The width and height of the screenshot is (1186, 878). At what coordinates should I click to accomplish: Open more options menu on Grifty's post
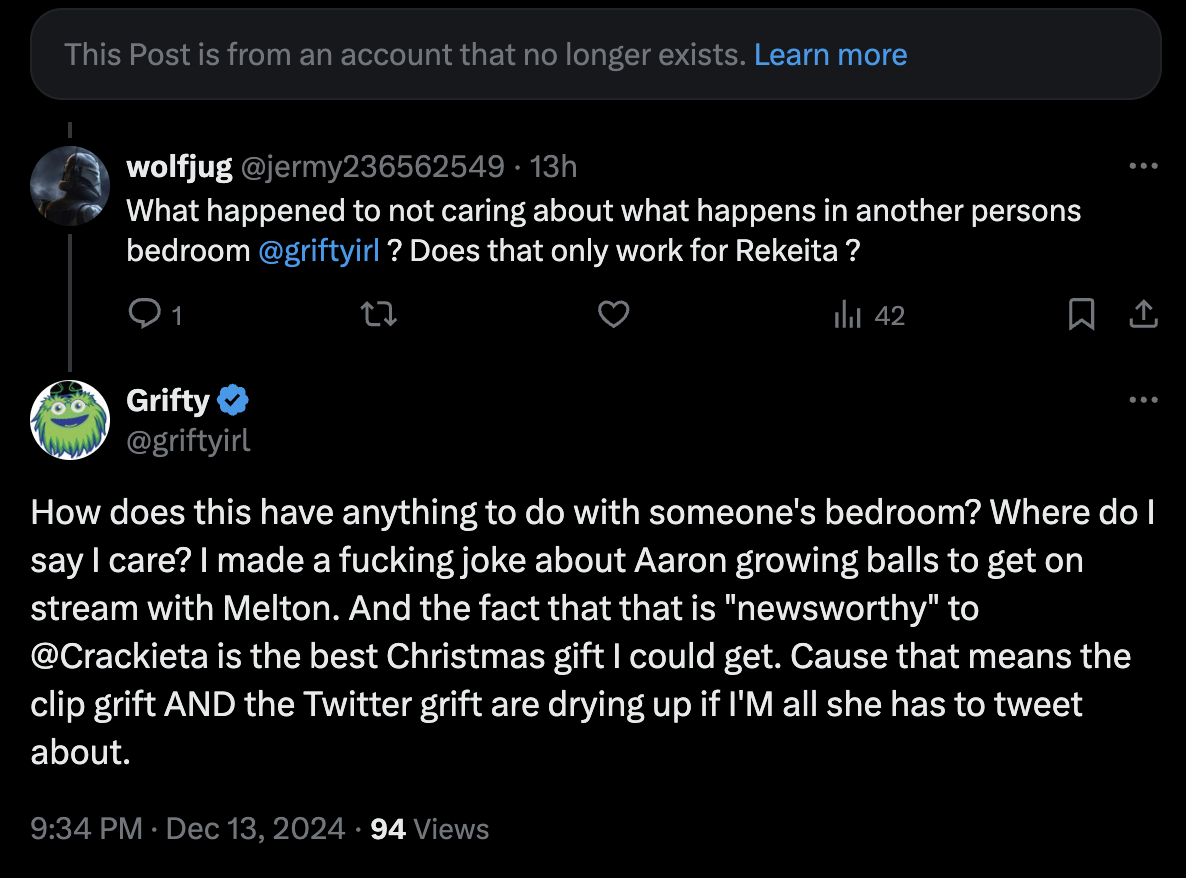coord(1143,399)
